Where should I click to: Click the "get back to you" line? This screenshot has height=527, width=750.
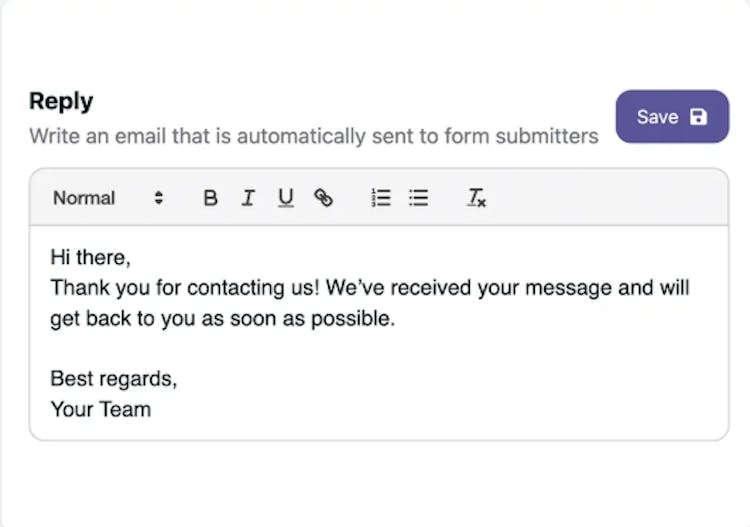click(222, 318)
